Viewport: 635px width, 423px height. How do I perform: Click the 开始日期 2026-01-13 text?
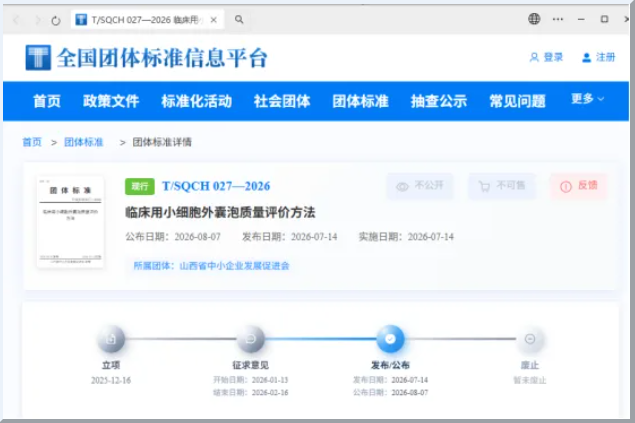click(x=251, y=380)
